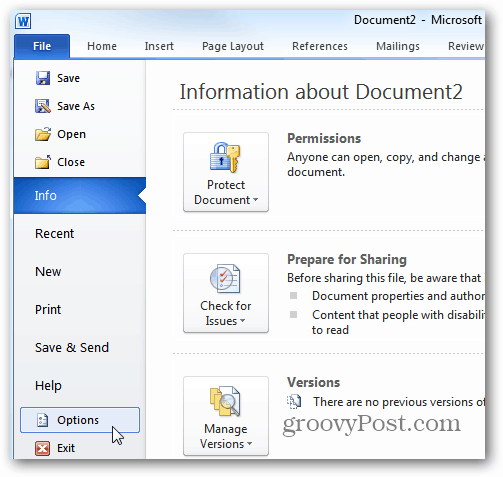Click the magnifier Manage Versions icon

225,401
